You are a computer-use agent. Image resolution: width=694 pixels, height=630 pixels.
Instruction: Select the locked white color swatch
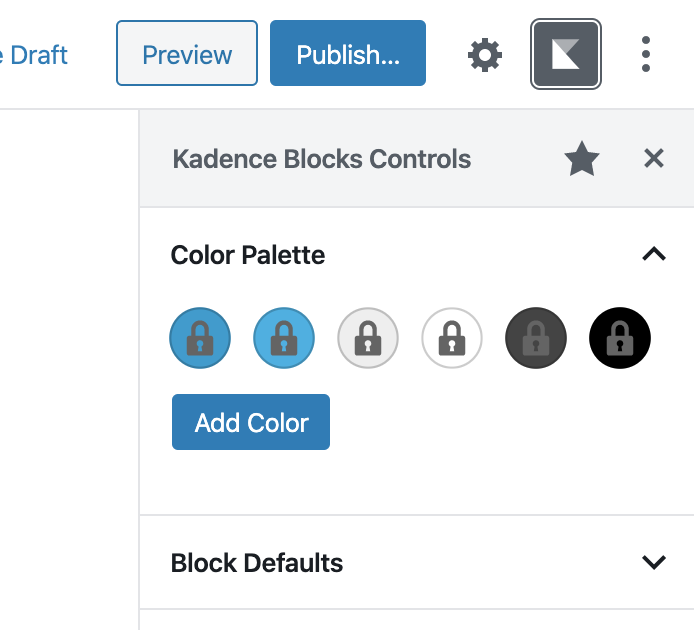point(452,338)
